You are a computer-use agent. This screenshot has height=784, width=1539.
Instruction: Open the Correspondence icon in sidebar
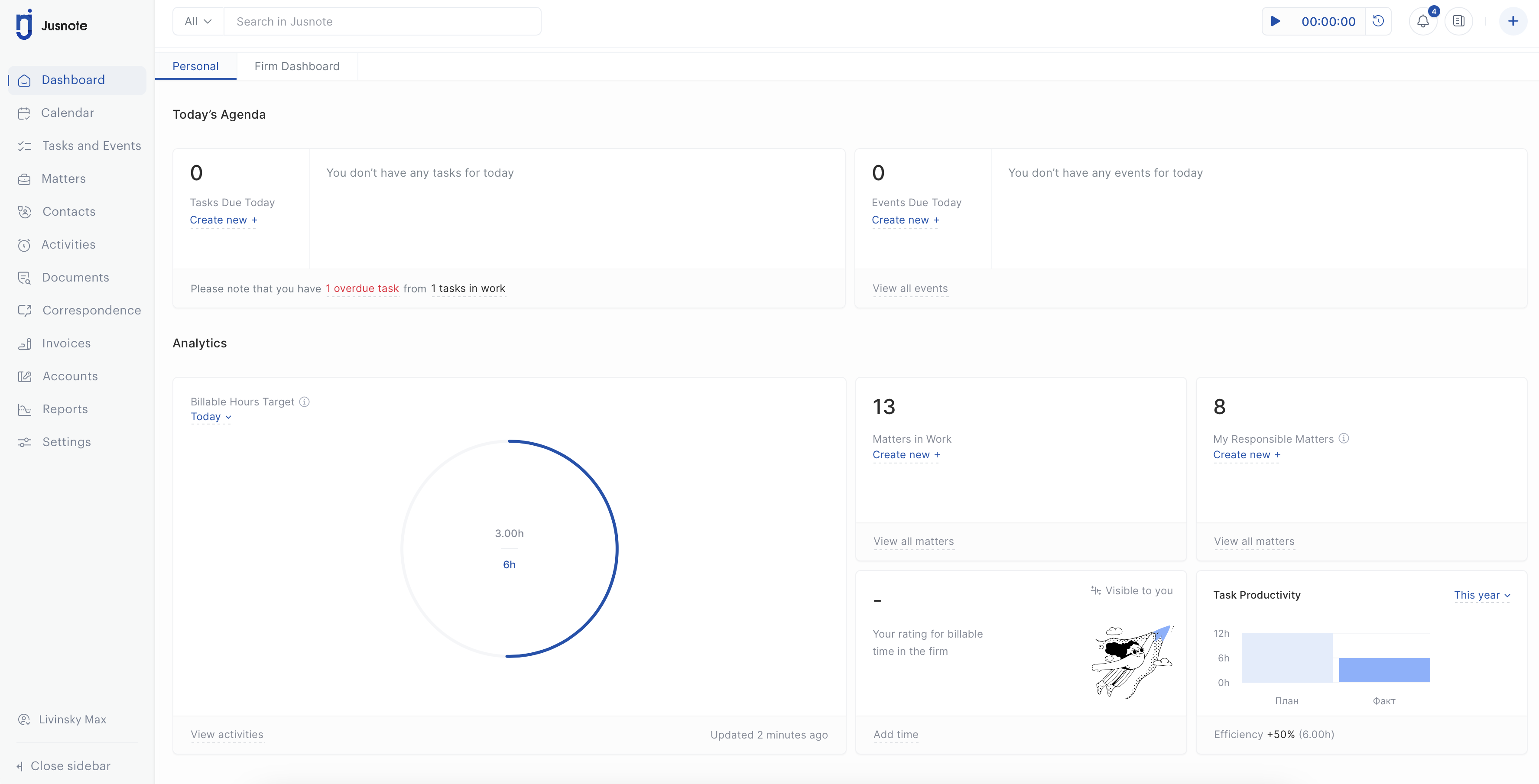25,311
